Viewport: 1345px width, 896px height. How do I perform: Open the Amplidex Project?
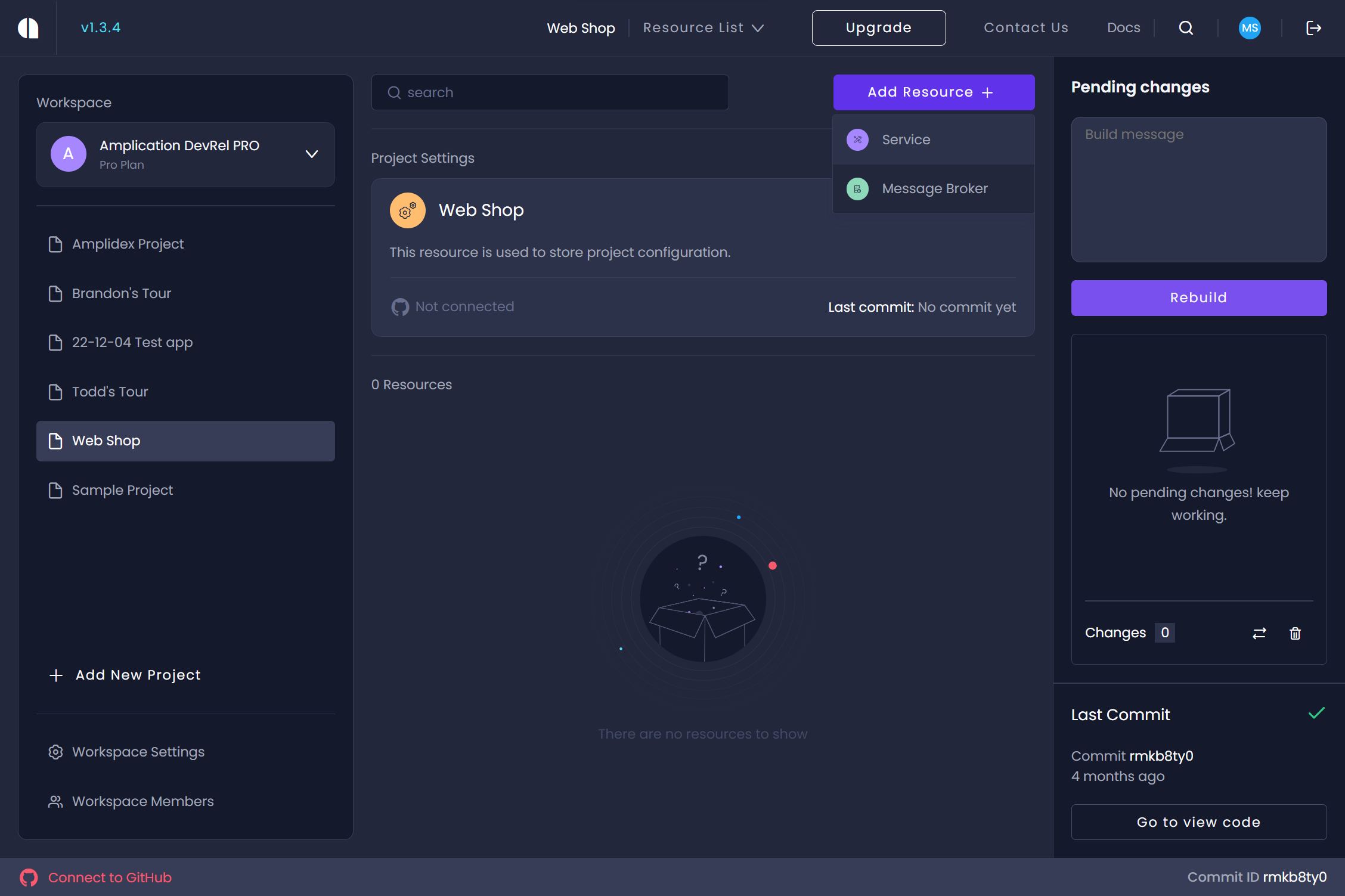[185, 244]
